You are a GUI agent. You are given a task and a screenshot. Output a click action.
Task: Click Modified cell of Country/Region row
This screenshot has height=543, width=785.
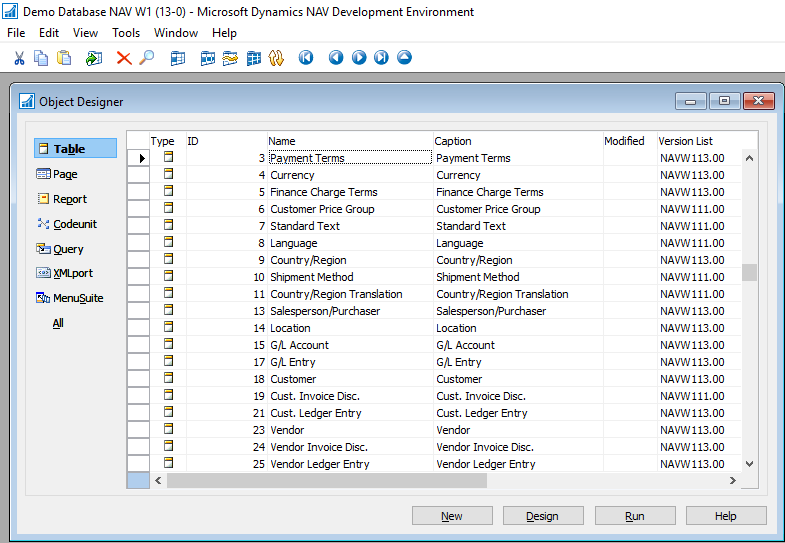tap(630, 260)
